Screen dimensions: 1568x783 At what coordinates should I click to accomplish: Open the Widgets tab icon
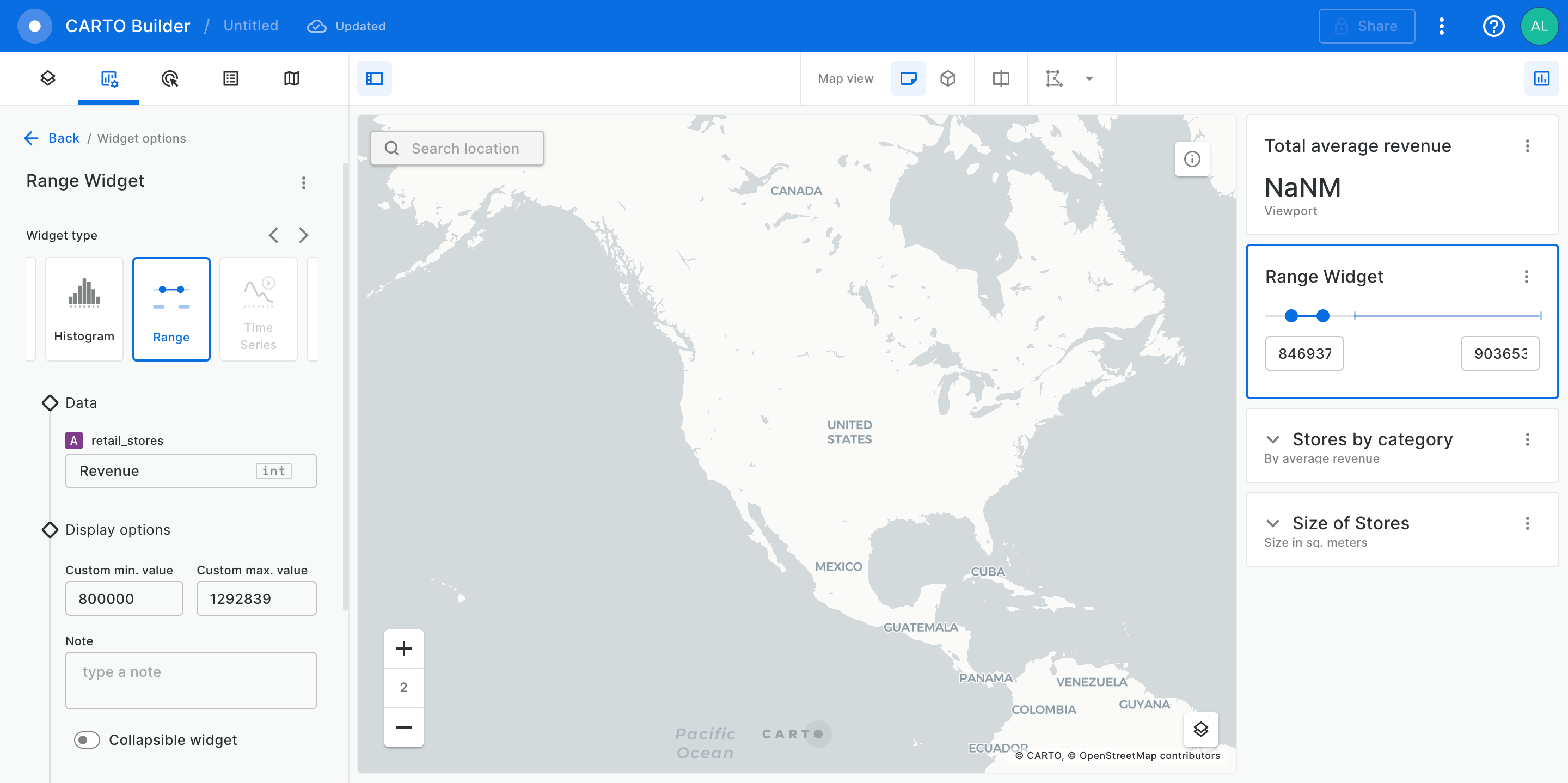coord(109,78)
